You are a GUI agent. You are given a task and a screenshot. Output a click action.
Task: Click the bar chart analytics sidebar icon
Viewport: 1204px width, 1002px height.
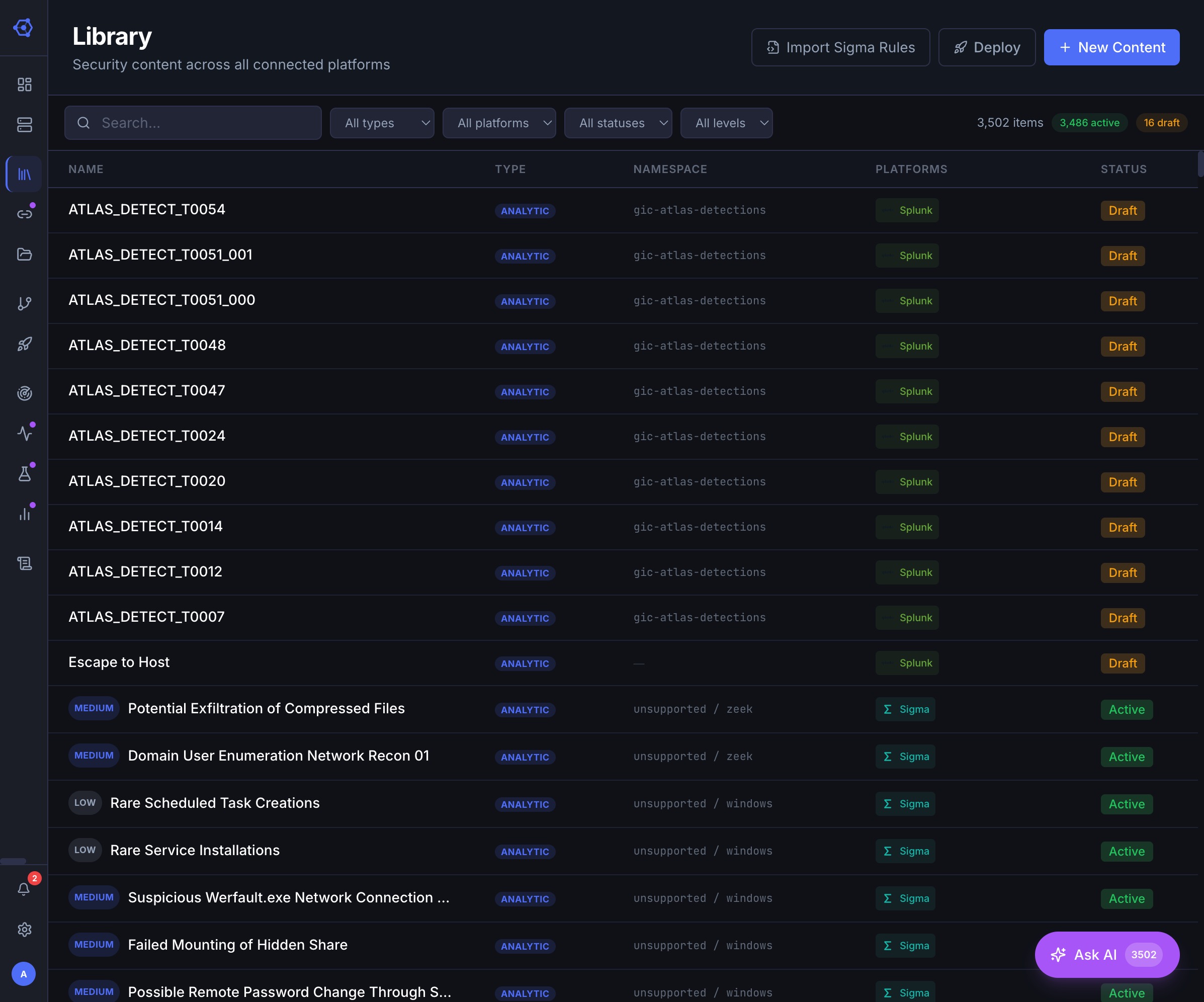pos(24,515)
